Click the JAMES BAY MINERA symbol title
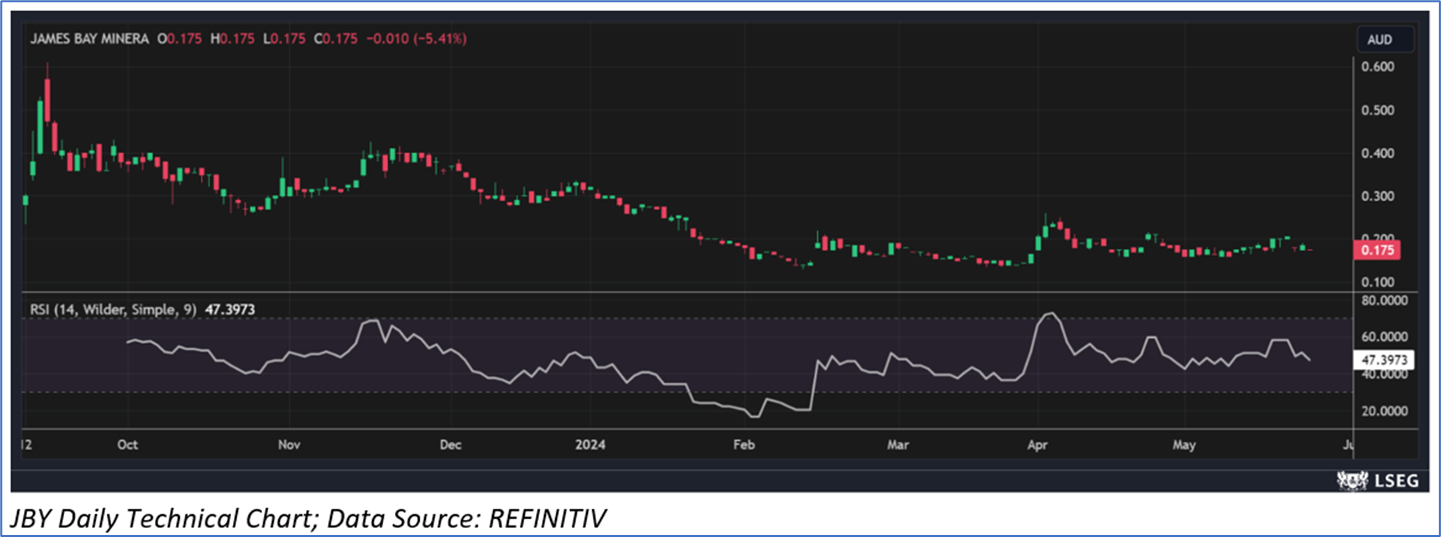The width and height of the screenshot is (1441, 537). coord(88,38)
